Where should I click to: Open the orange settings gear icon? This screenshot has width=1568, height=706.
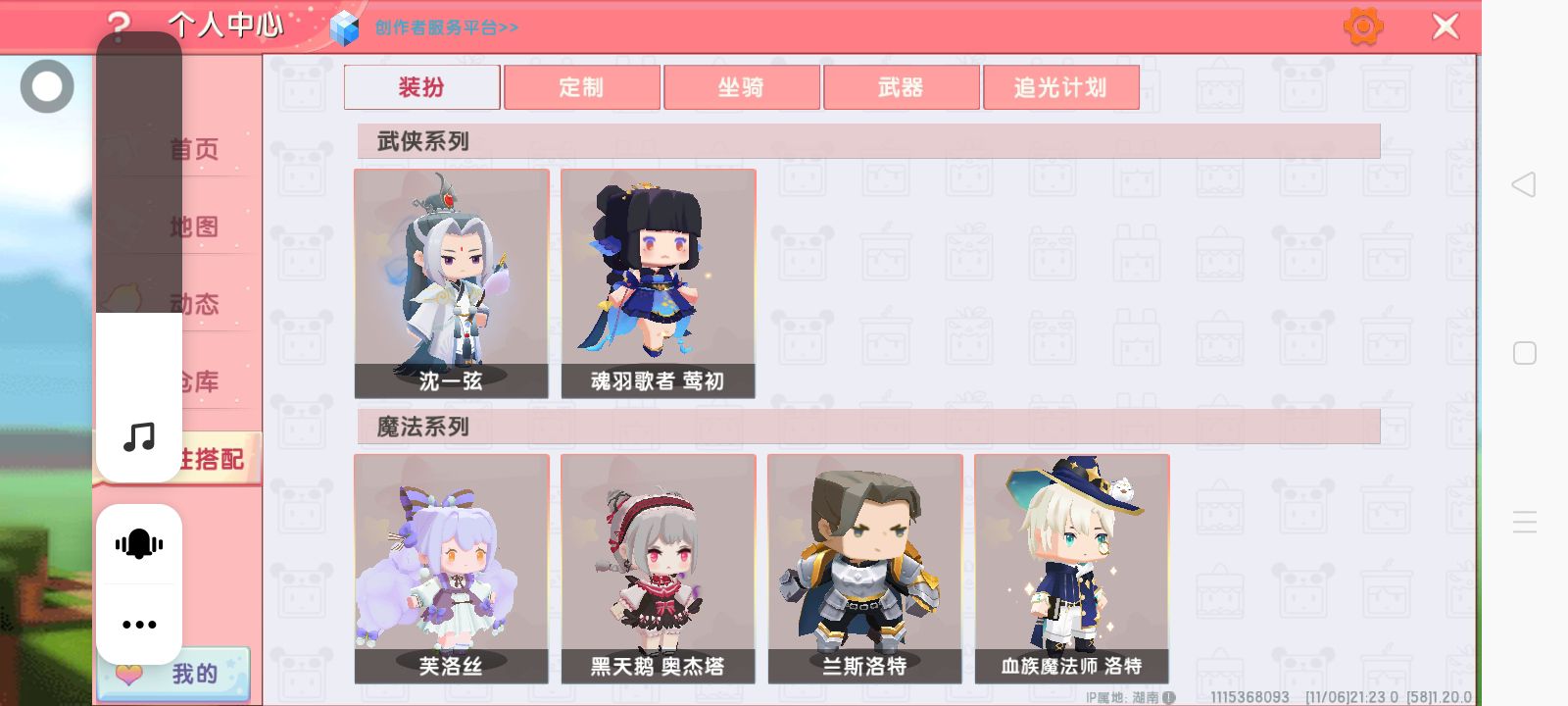click(1363, 26)
